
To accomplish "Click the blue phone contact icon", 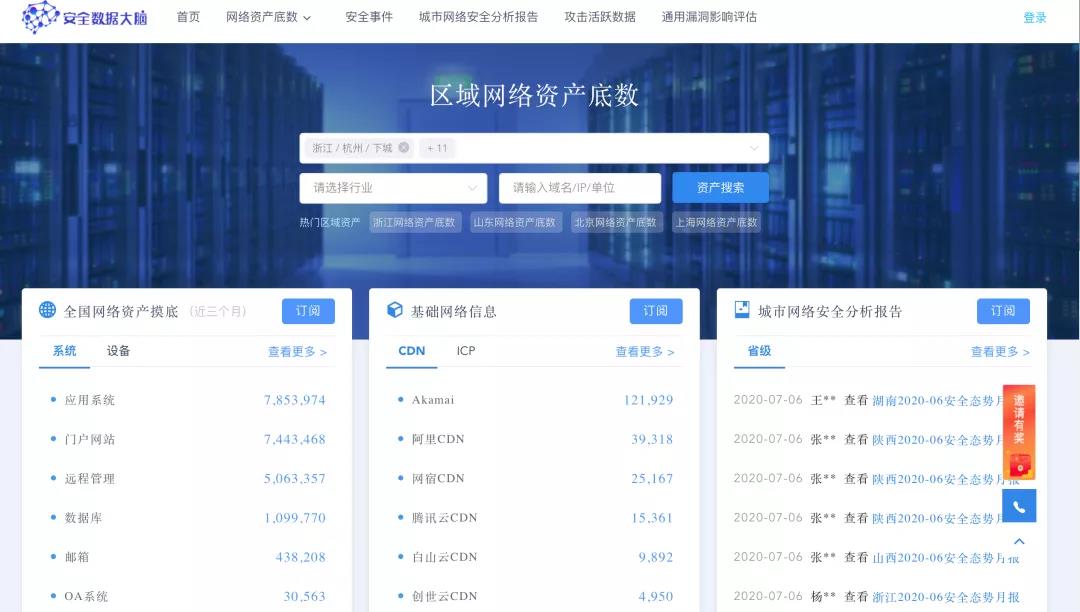I will pos(1018,506).
